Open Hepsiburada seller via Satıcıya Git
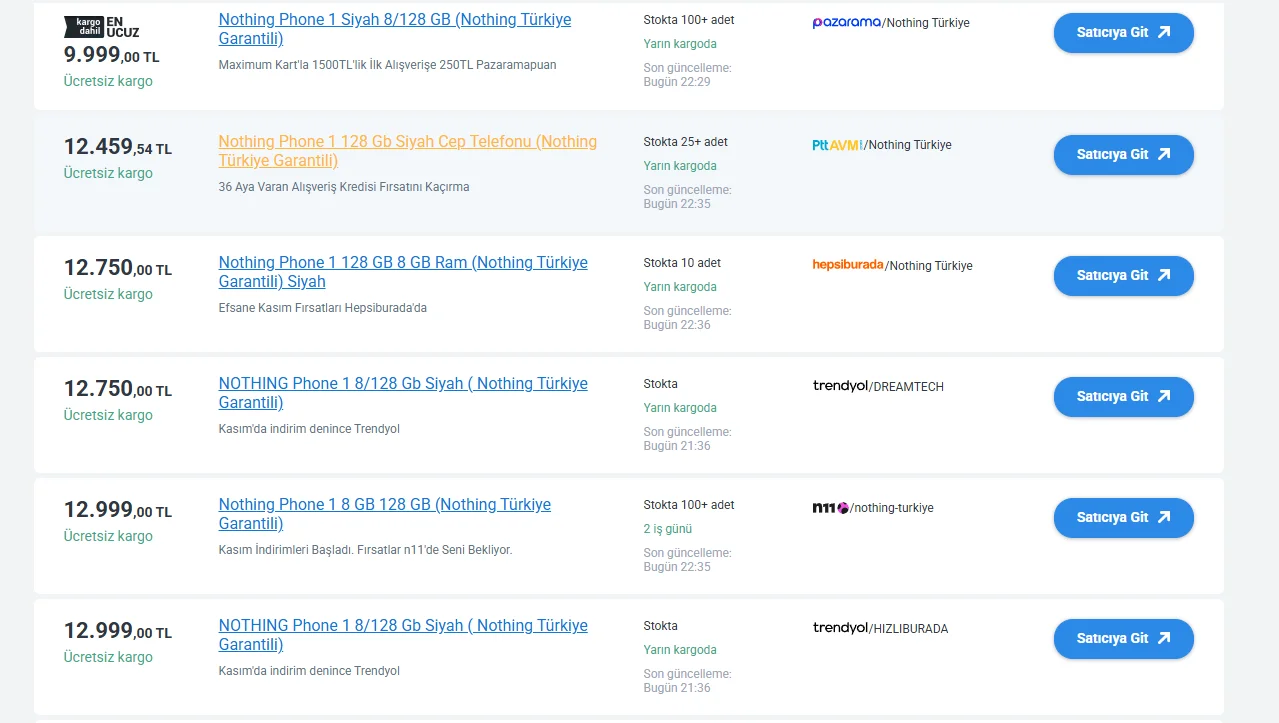1279x723 pixels. point(1123,276)
